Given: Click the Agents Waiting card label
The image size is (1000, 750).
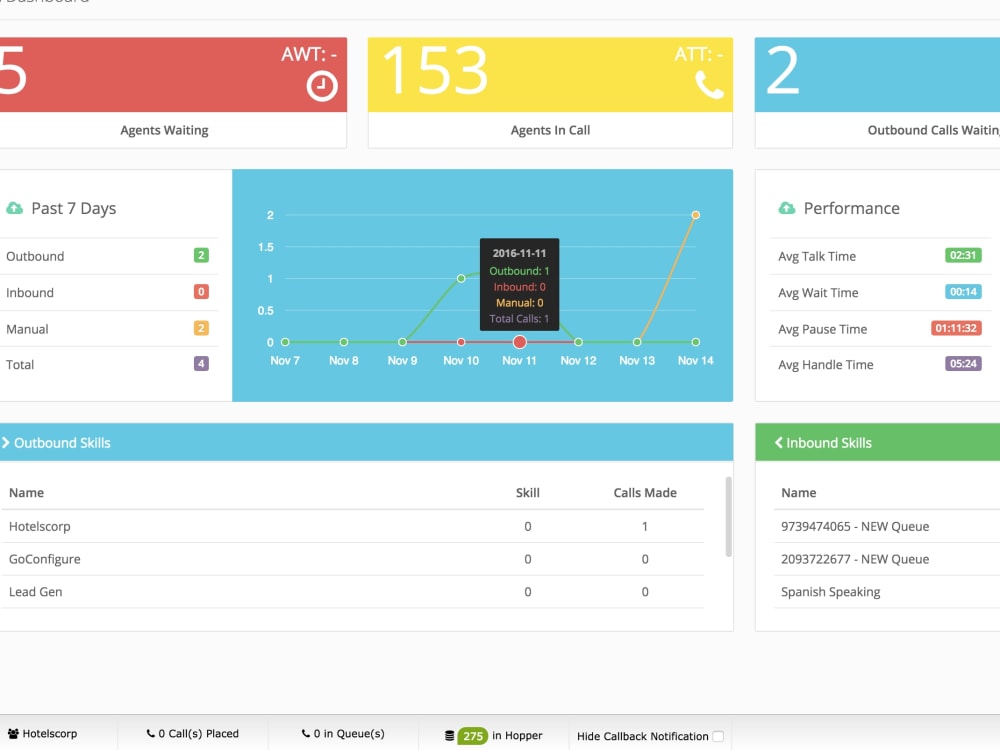Looking at the screenshot, I should [x=165, y=130].
